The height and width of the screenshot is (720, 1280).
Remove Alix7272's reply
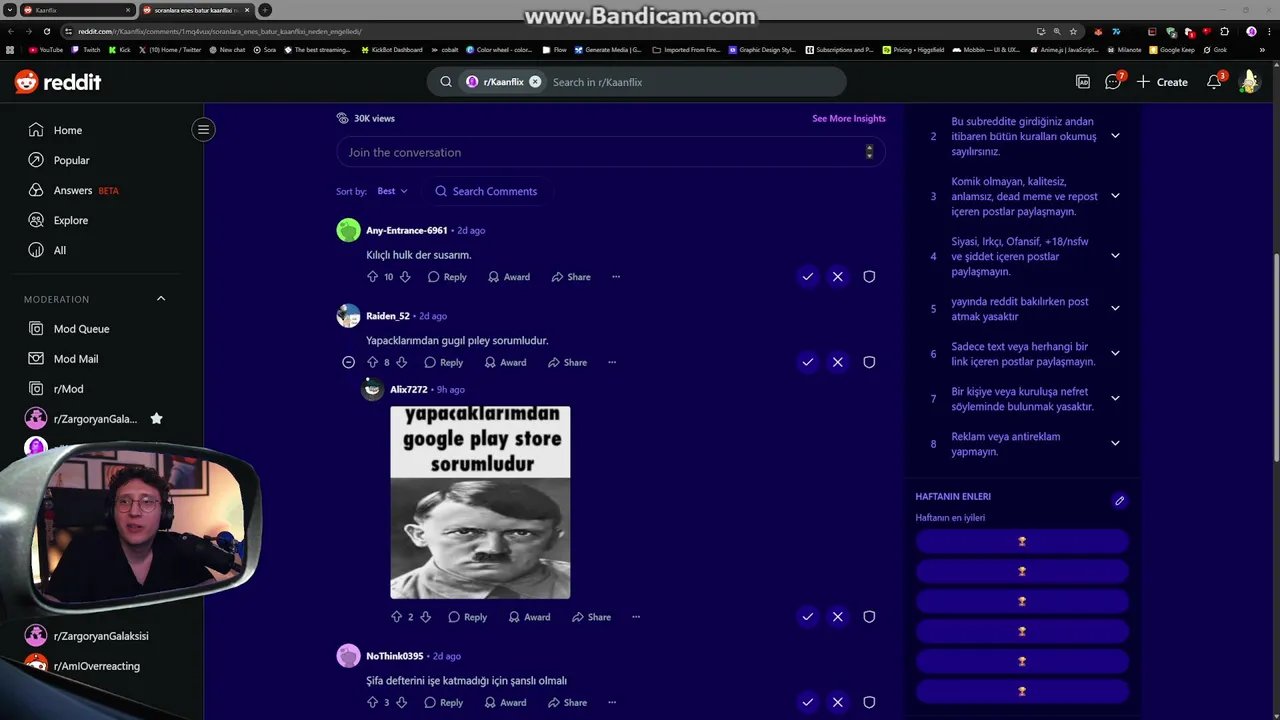pos(838,617)
